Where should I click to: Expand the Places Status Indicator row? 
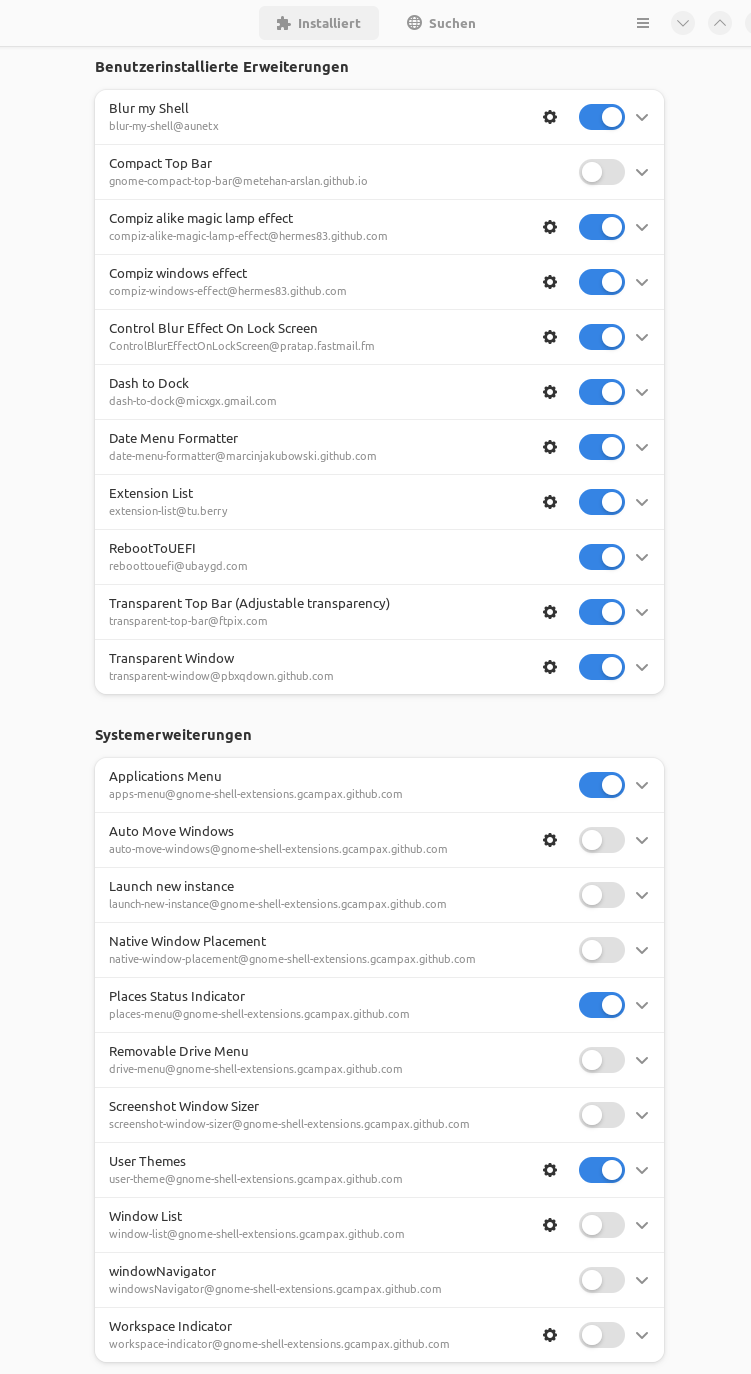coord(642,1005)
